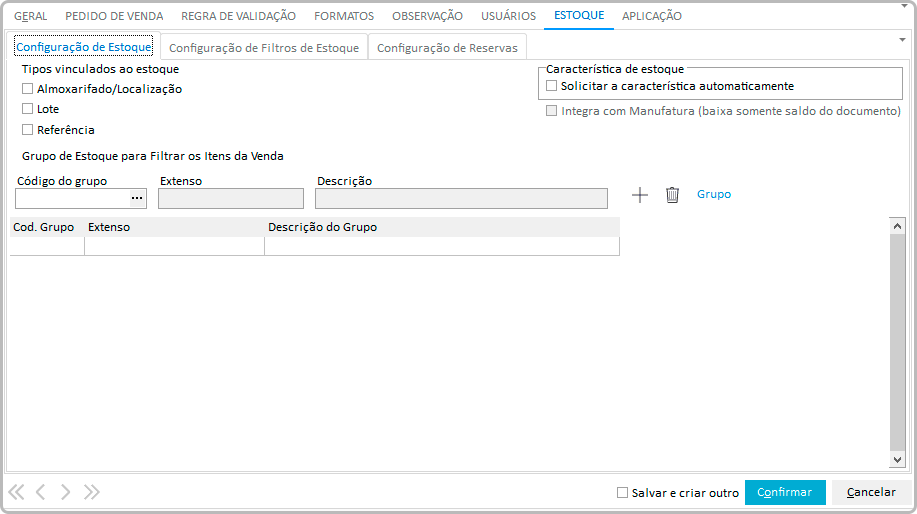Expand sub-tab overflow dropdown arrow
917x514 pixels.
tap(902, 40)
